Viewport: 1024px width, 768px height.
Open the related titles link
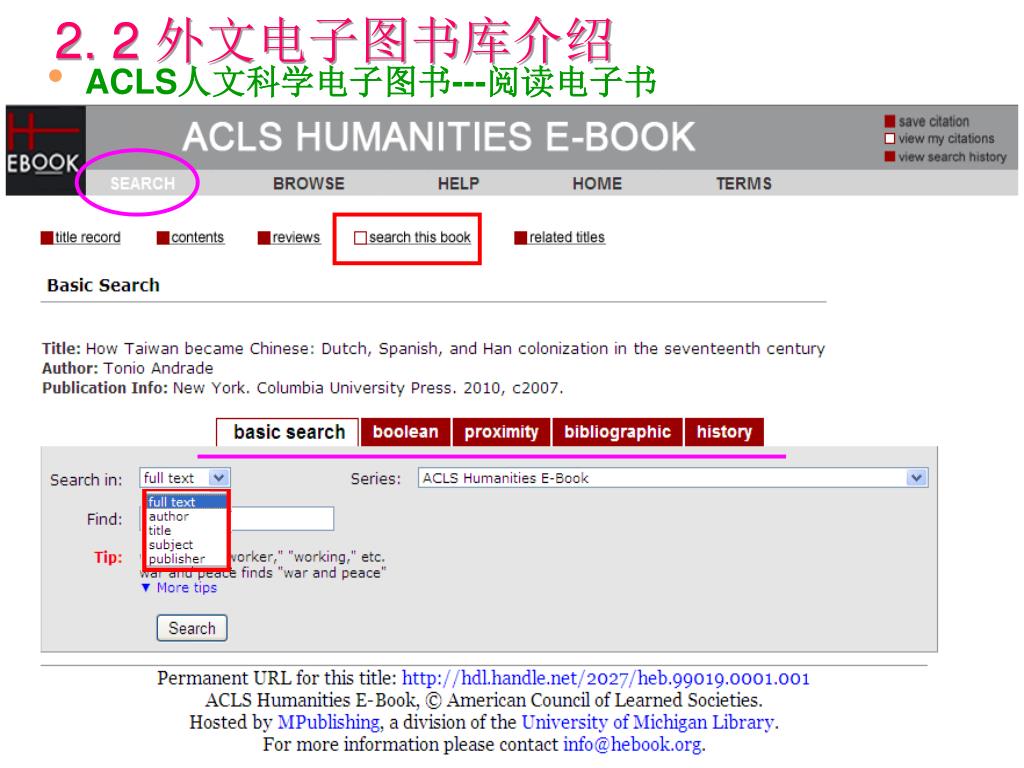click(567, 238)
